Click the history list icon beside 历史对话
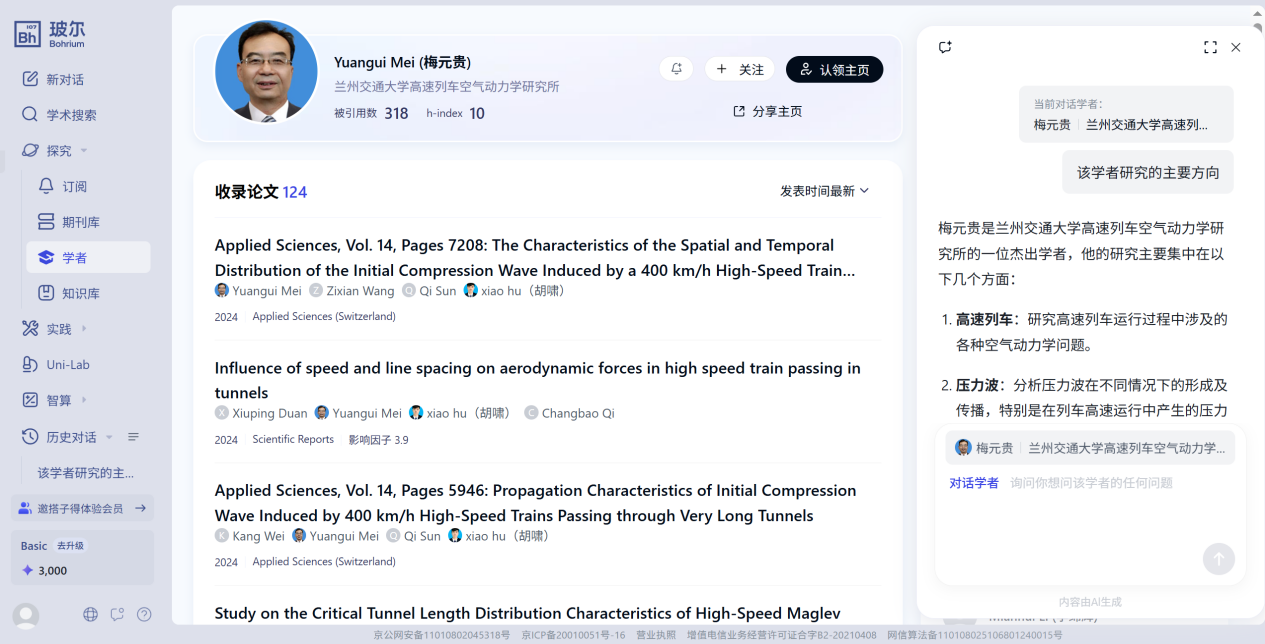 point(133,437)
